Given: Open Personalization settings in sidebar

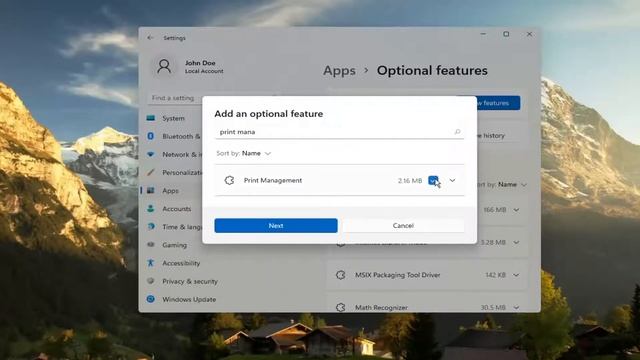Looking at the screenshot, I should pos(182,173).
